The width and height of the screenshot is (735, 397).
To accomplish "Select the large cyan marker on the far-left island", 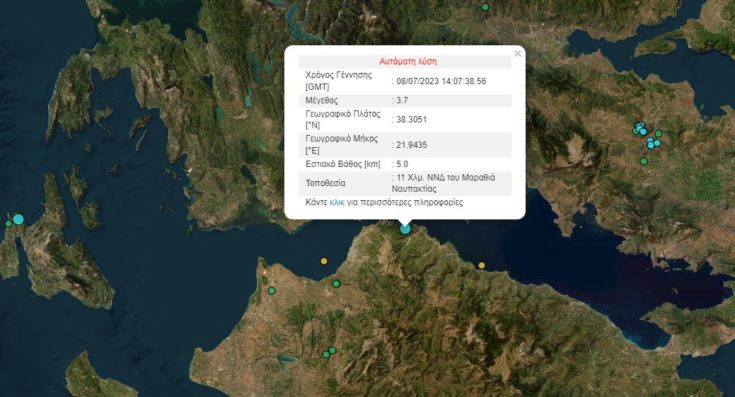I will [18, 219].
